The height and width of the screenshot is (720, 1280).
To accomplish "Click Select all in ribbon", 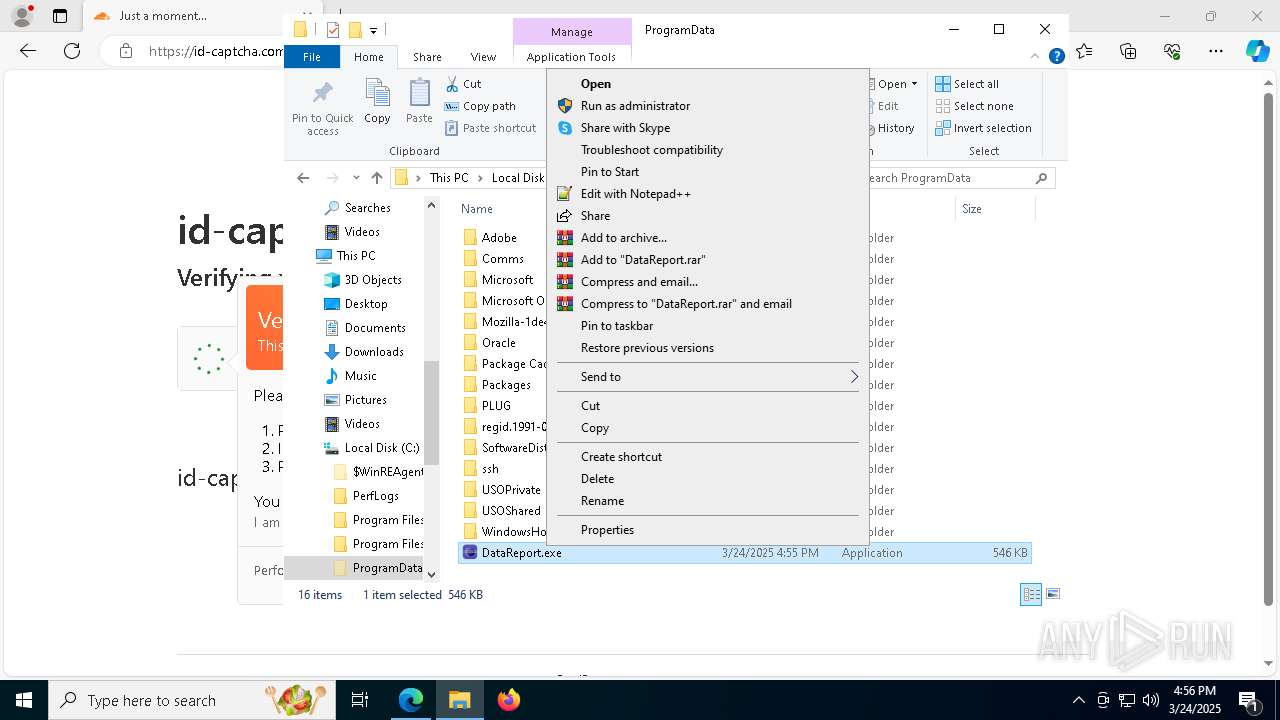I will pyautogui.click(x=967, y=84).
